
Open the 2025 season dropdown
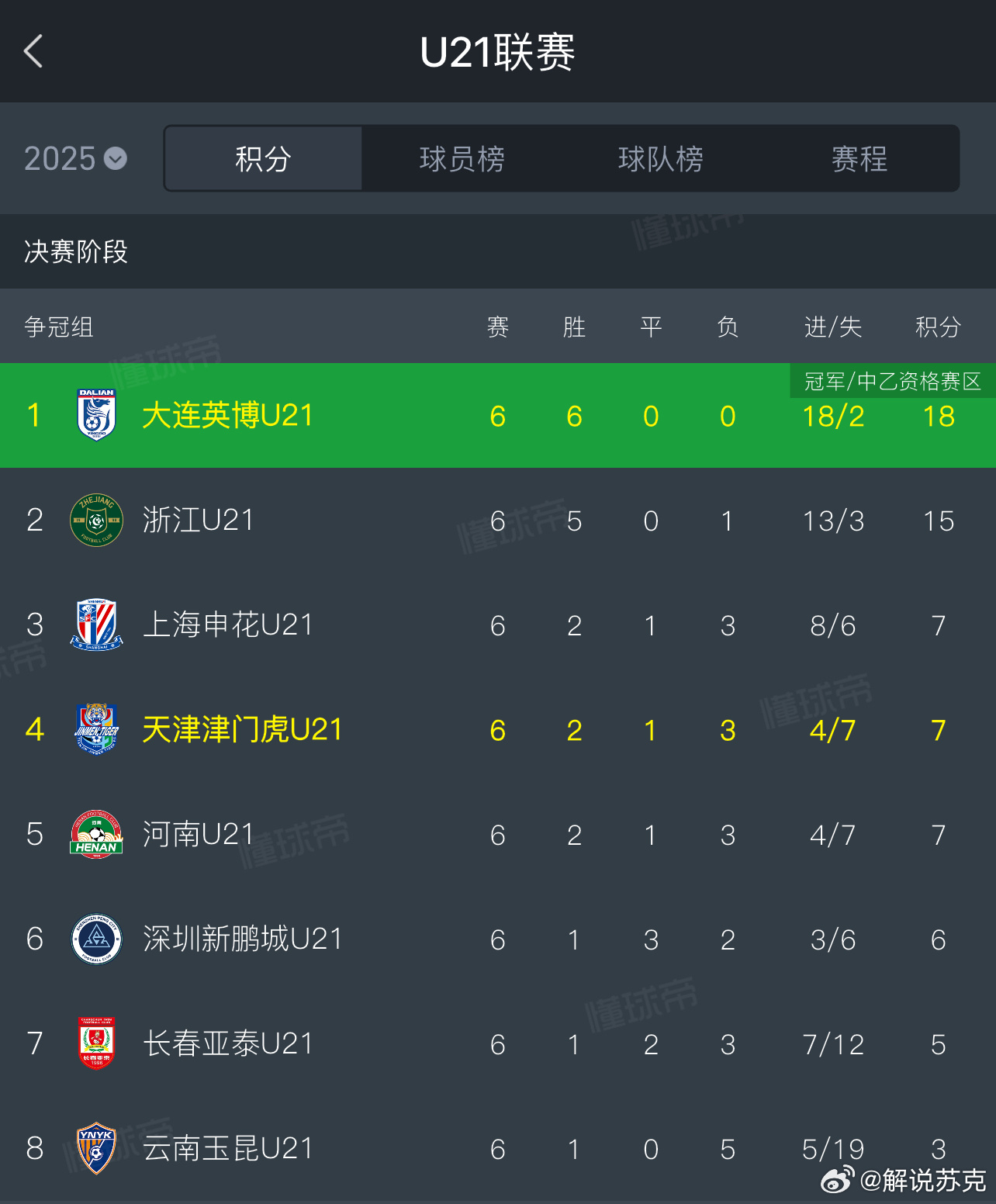tap(75, 159)
